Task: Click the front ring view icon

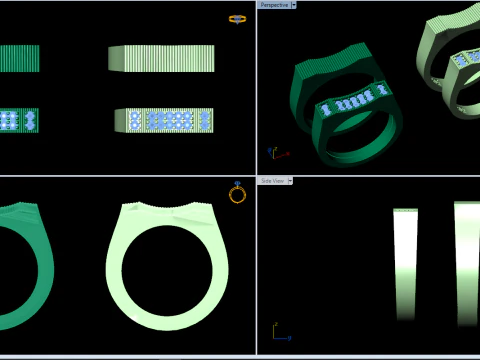Action: (237, 193)
